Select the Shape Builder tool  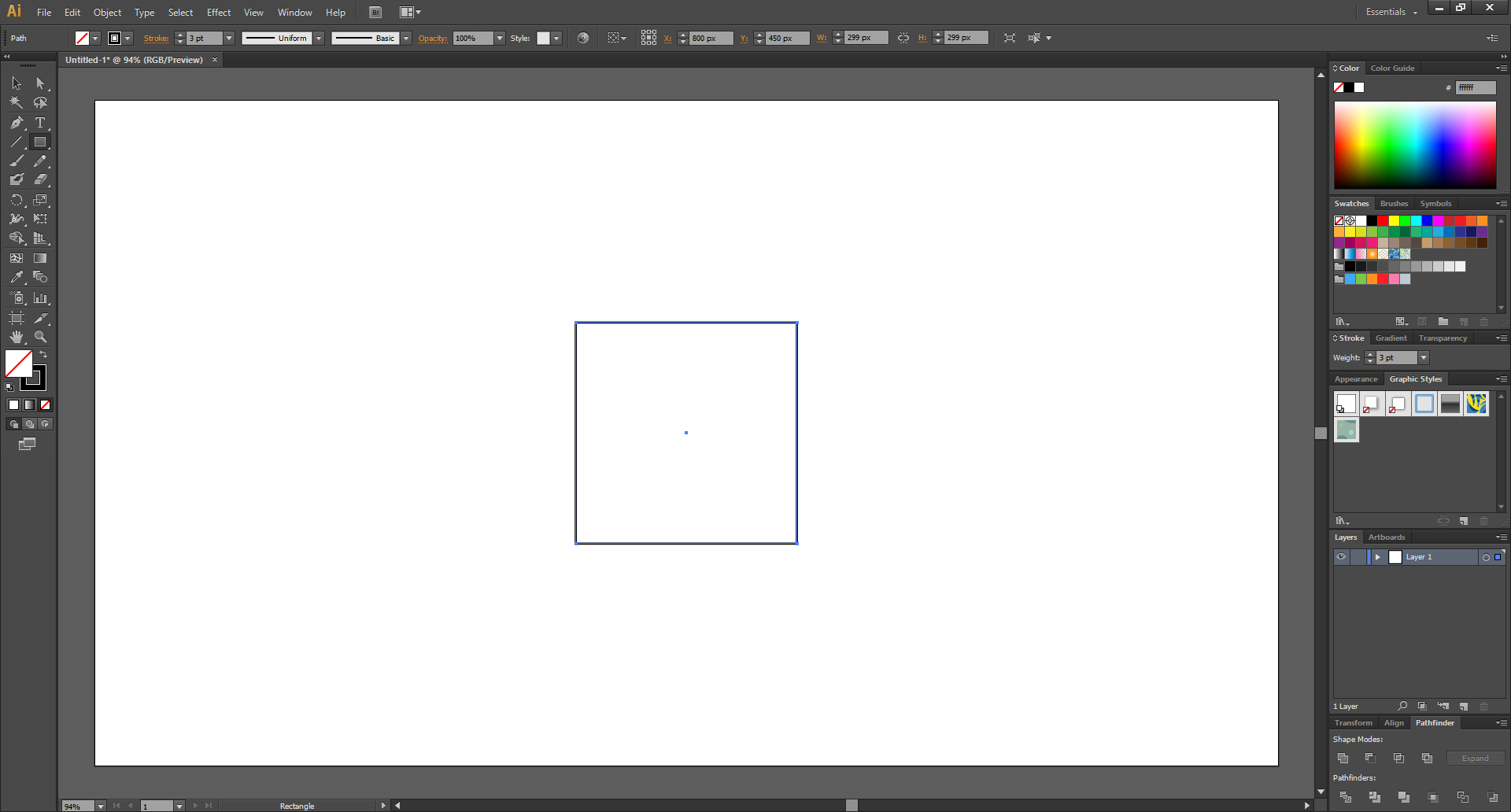pos(17,238)
